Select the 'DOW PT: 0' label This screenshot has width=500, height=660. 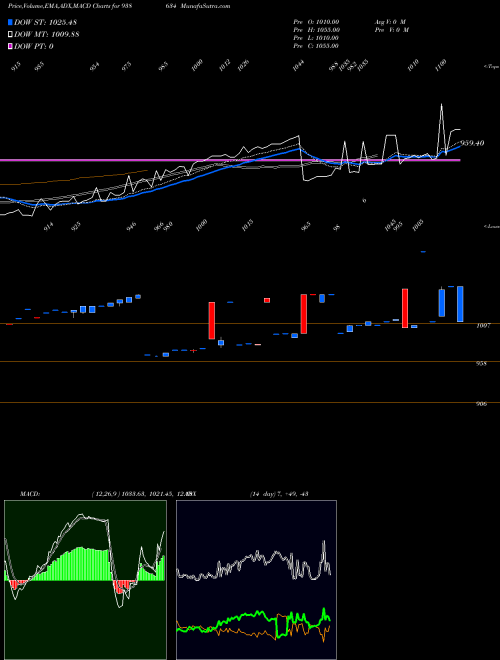pos(34,46)
